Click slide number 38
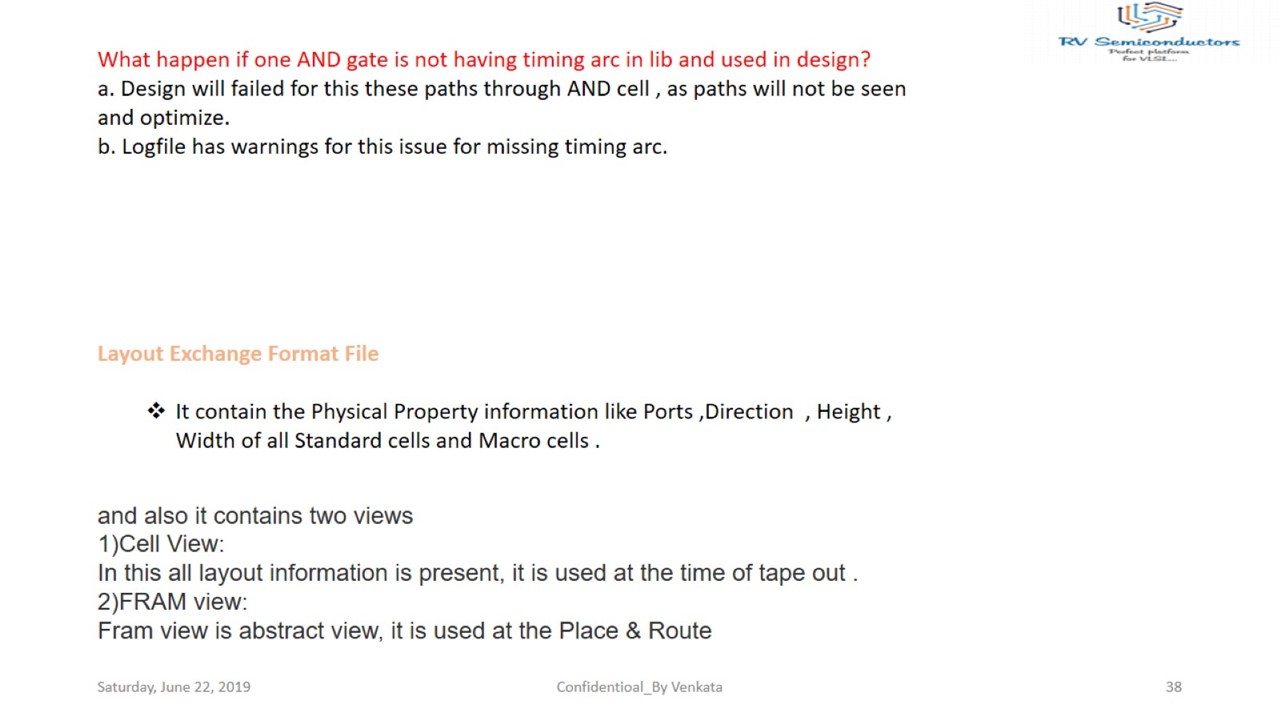1280x720 pixels. click(1173, 687)
